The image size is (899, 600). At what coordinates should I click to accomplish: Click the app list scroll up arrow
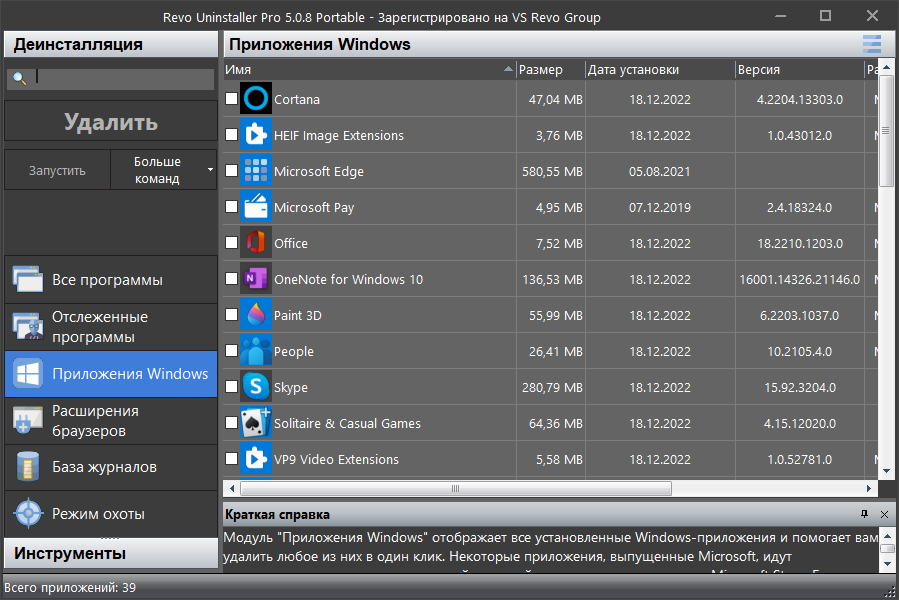[886, 67]
